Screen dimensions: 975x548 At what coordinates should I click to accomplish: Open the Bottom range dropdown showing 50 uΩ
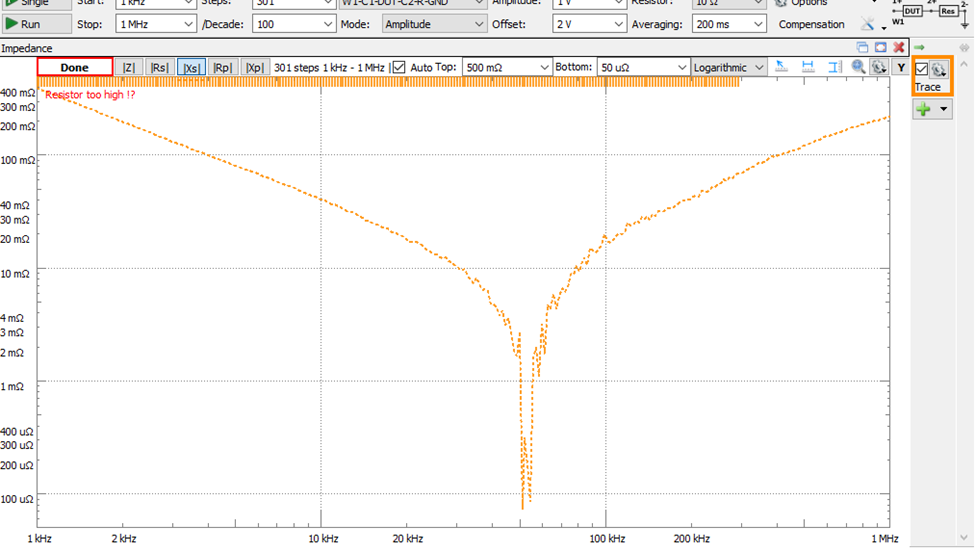pos(643,67)
